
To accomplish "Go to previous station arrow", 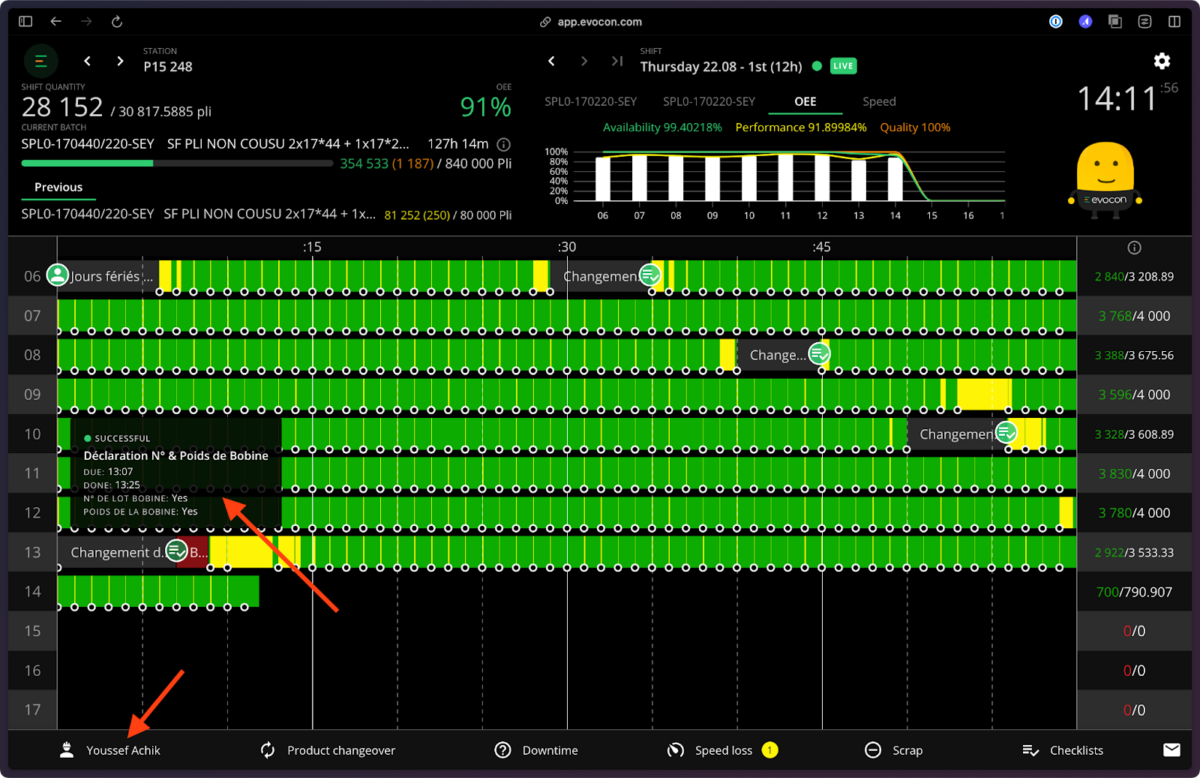I will [88, 62].
